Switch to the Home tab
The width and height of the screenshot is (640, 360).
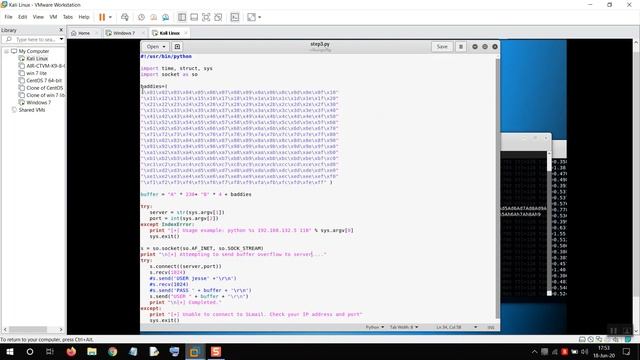pyautogui.click(x=84, y=33)
